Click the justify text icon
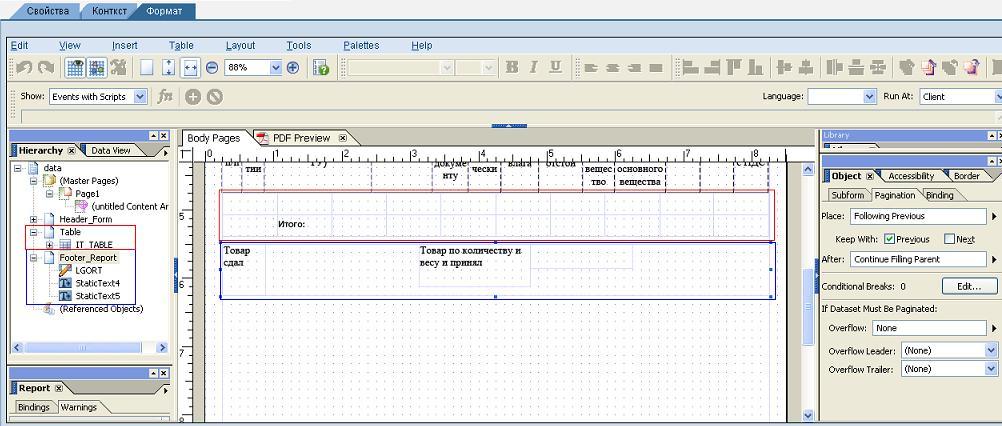This screenshot has height=426, width=1002. click(656, 68)
